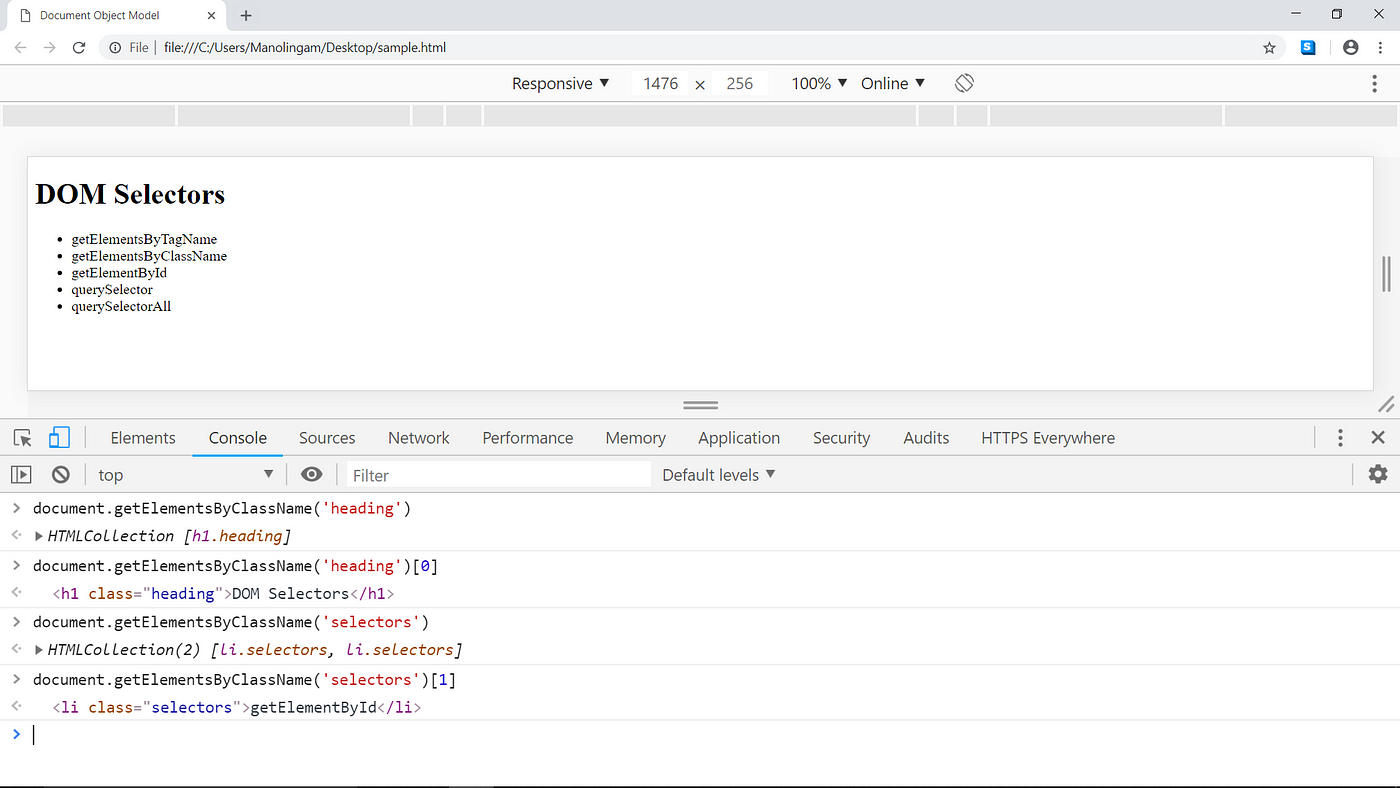Click the querySelector list item
Viewport: 1400px width, 788px height.
pyautogui.click(x=112, y=289)
